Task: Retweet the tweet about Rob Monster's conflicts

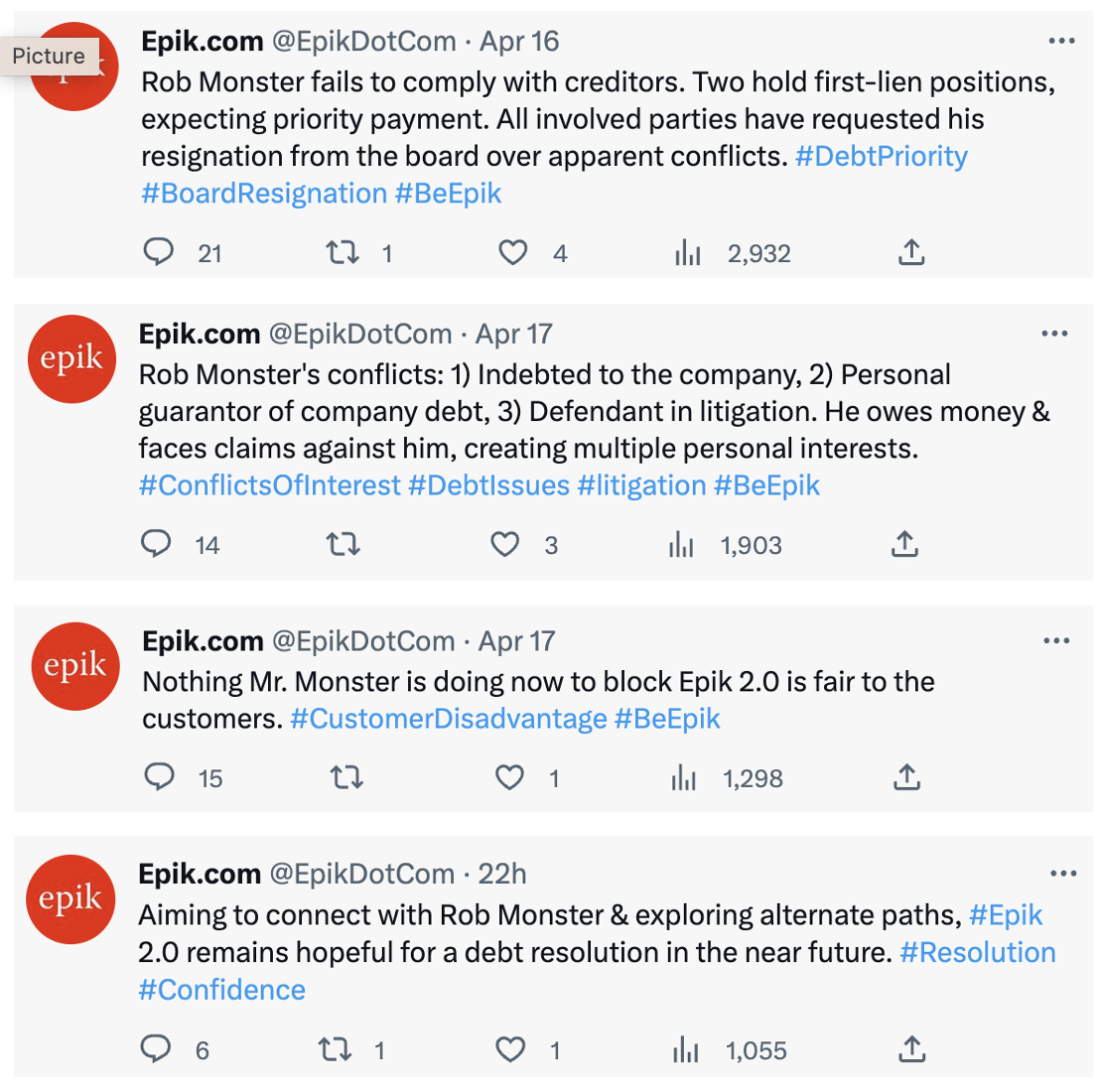Action: 344,544
